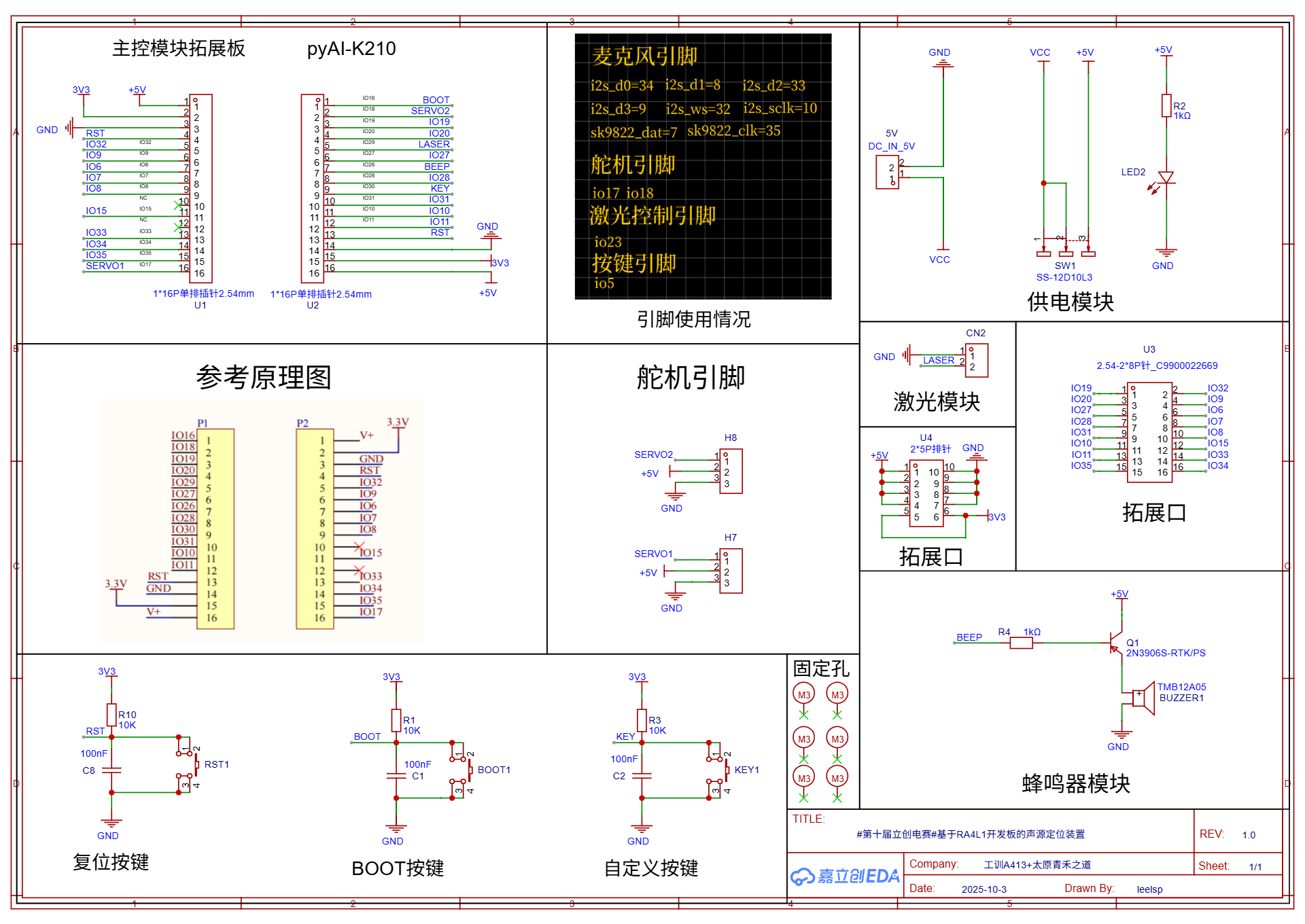The height and width of the screenshot is (924, 1305).
Task: Click the io23 note text
Action: coord(608,242)
